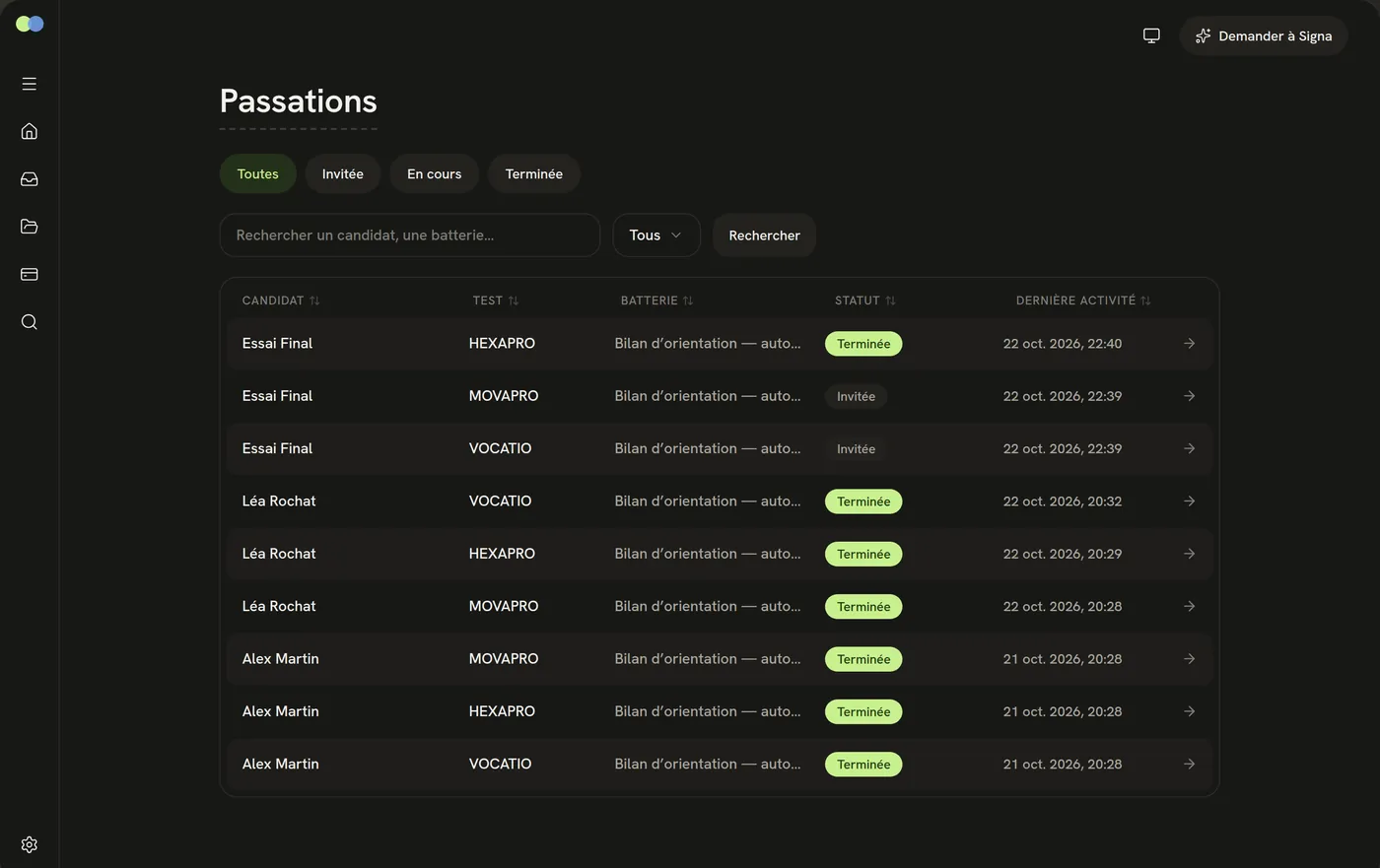The height and width of the screenshot is (868, 1380).
Task: Click Invitée badge in Essai Final MOVAPRO row
Action: pyautogui.click(x=856, y=396)
